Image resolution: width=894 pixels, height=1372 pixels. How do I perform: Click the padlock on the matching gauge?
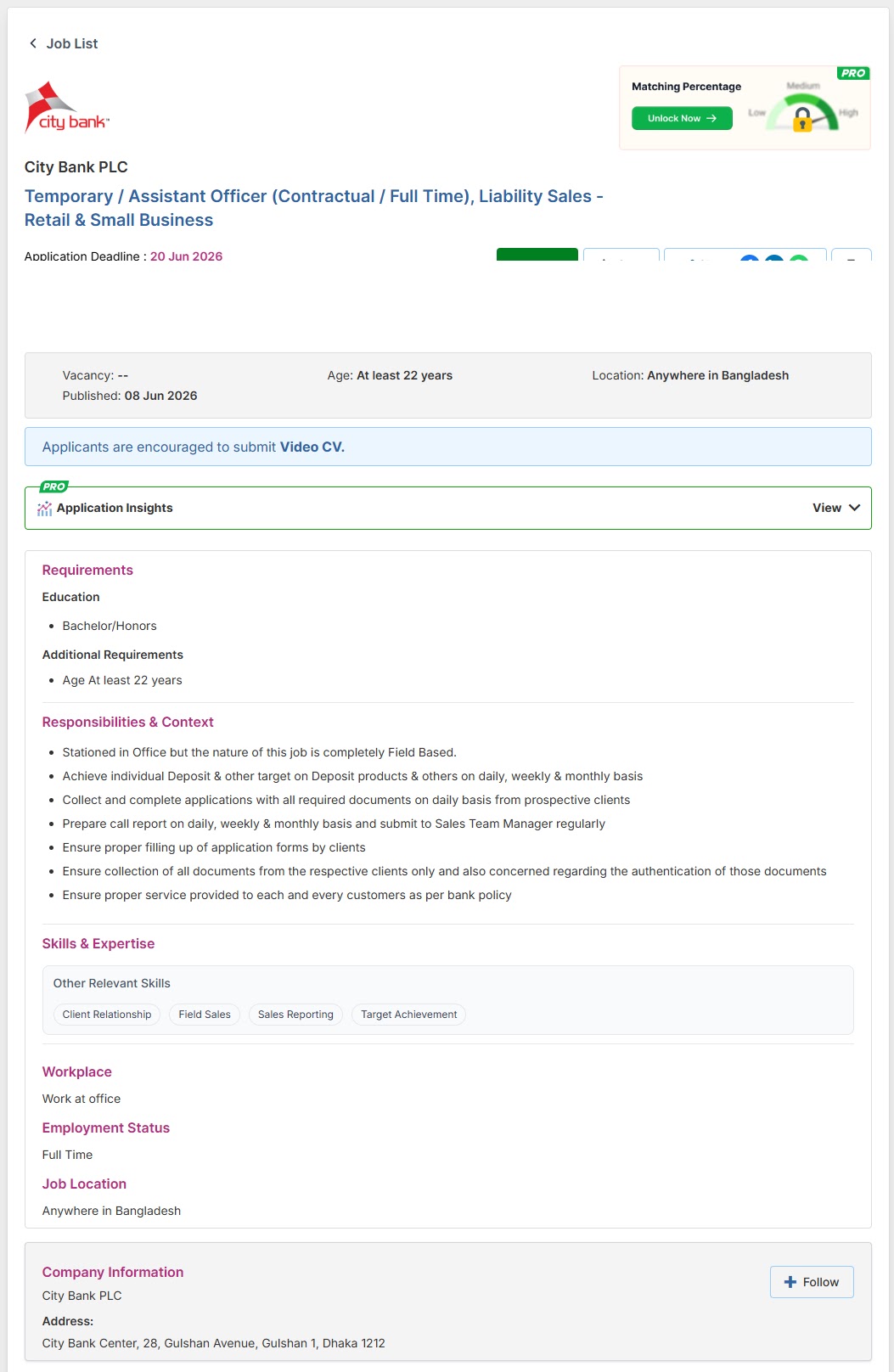pyautogui.click(x=801, y=120)
